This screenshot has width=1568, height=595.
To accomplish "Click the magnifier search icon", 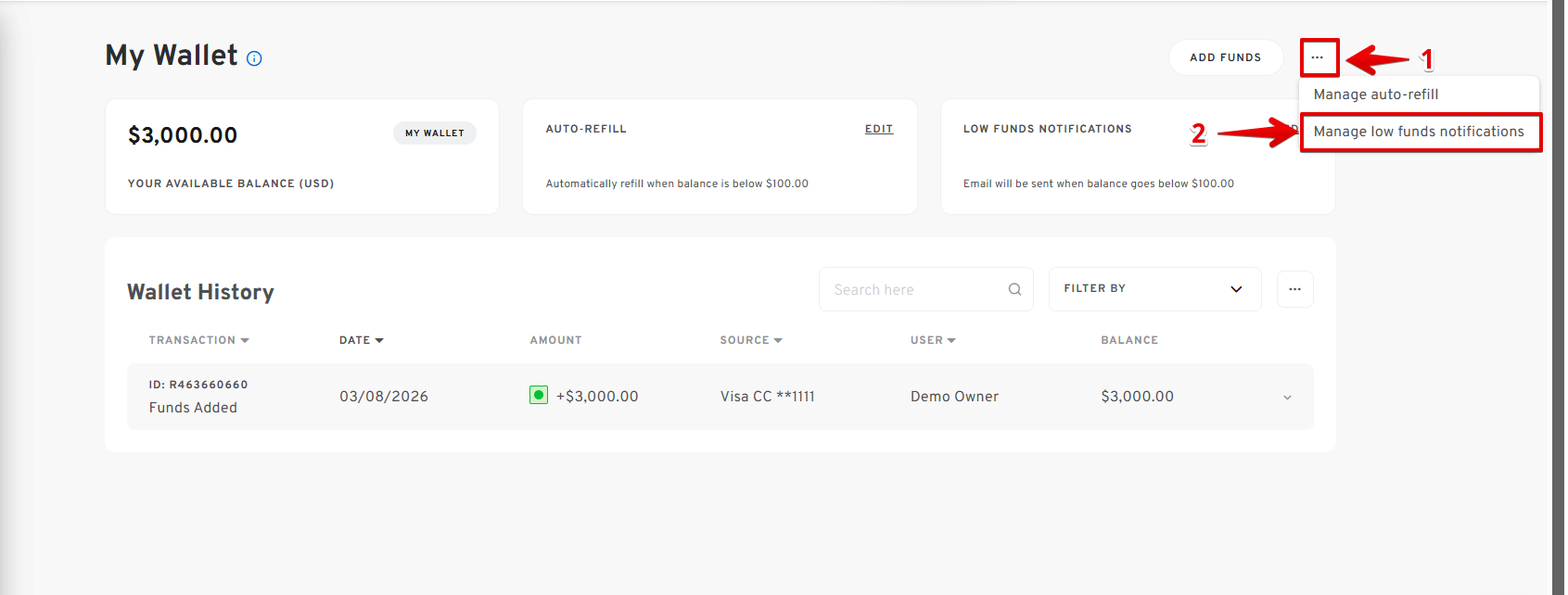I will 1014,290.
